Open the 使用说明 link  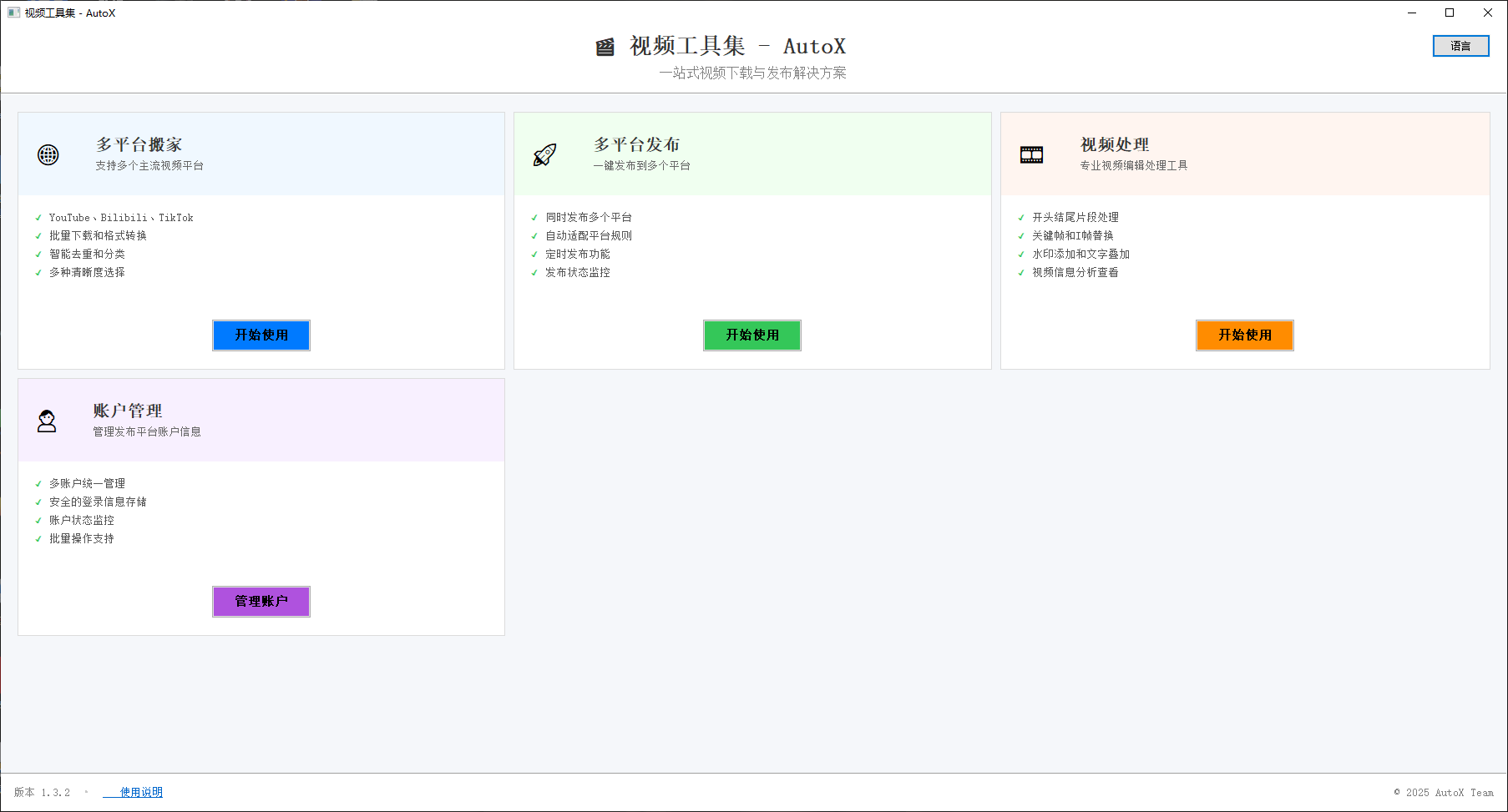pos(139,792)
